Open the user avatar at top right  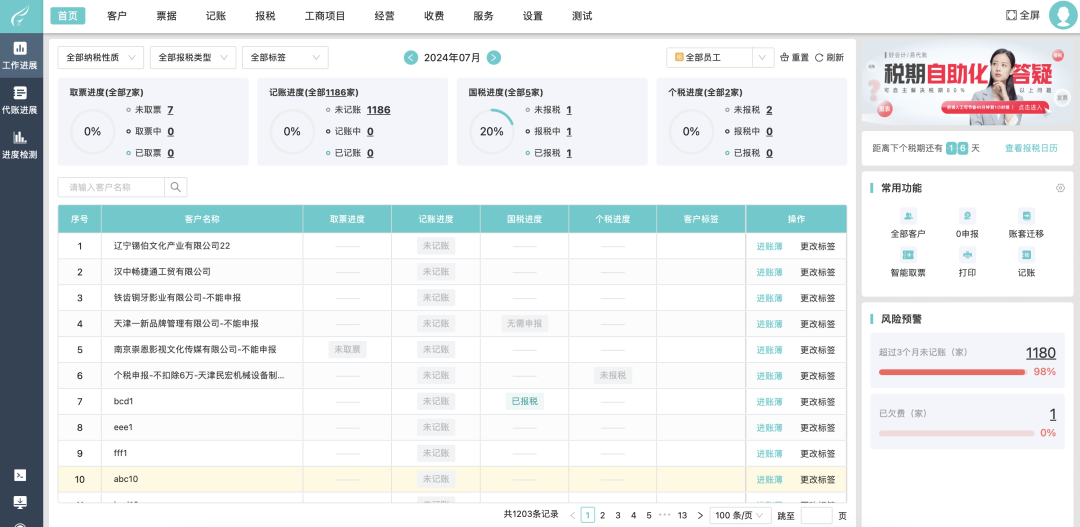pos(1063,15)
